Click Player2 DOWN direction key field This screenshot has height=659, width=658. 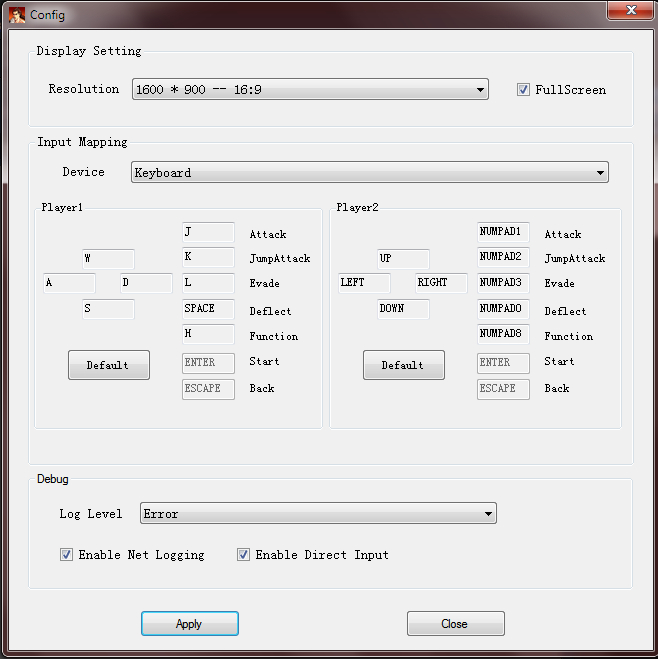click(x=403, y=308)
